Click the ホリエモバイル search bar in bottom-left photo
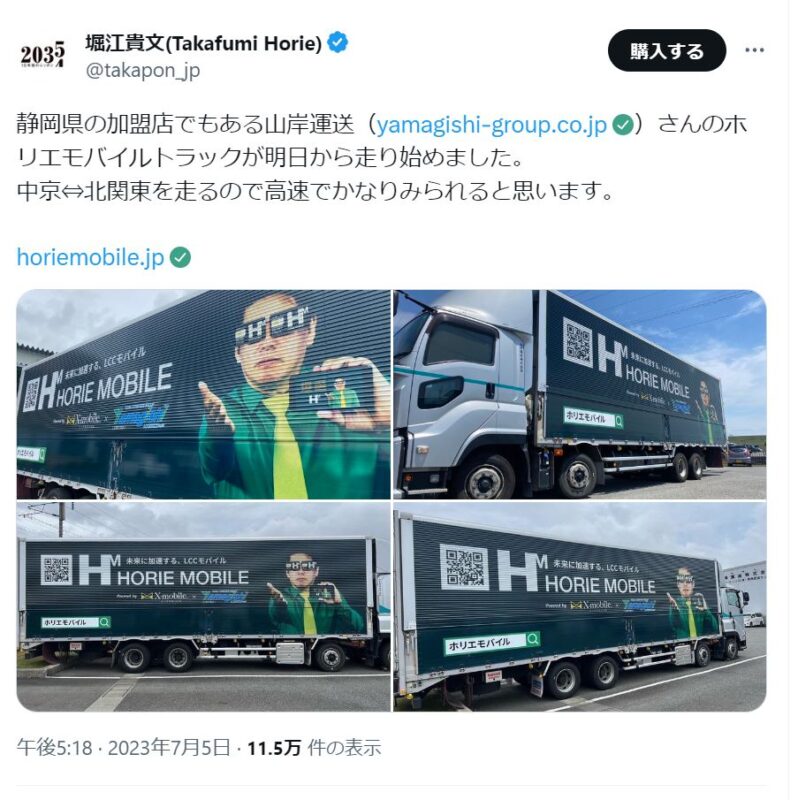798x800 pixels. tap(76, 622)
